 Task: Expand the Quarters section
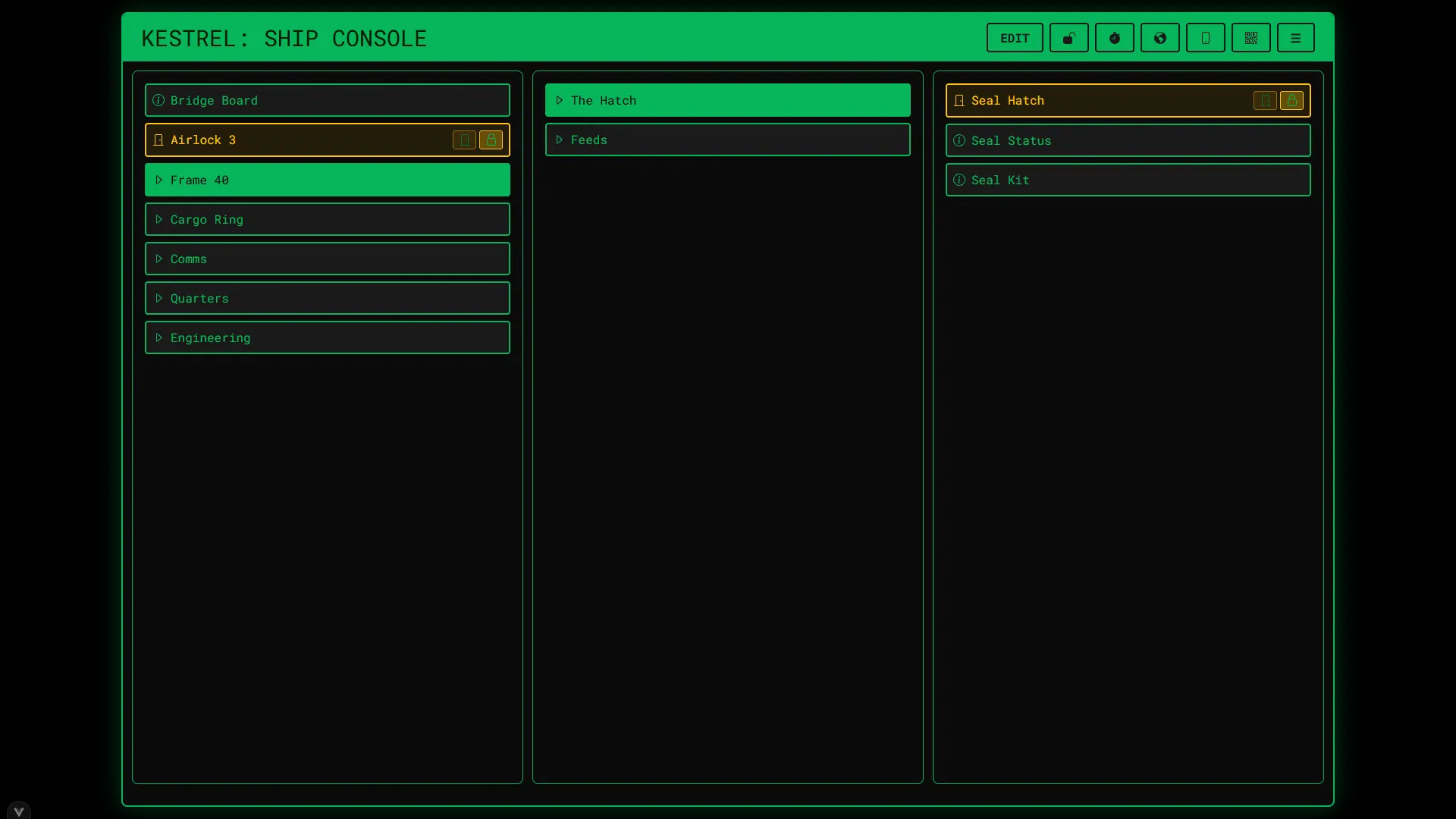point(328,298)
